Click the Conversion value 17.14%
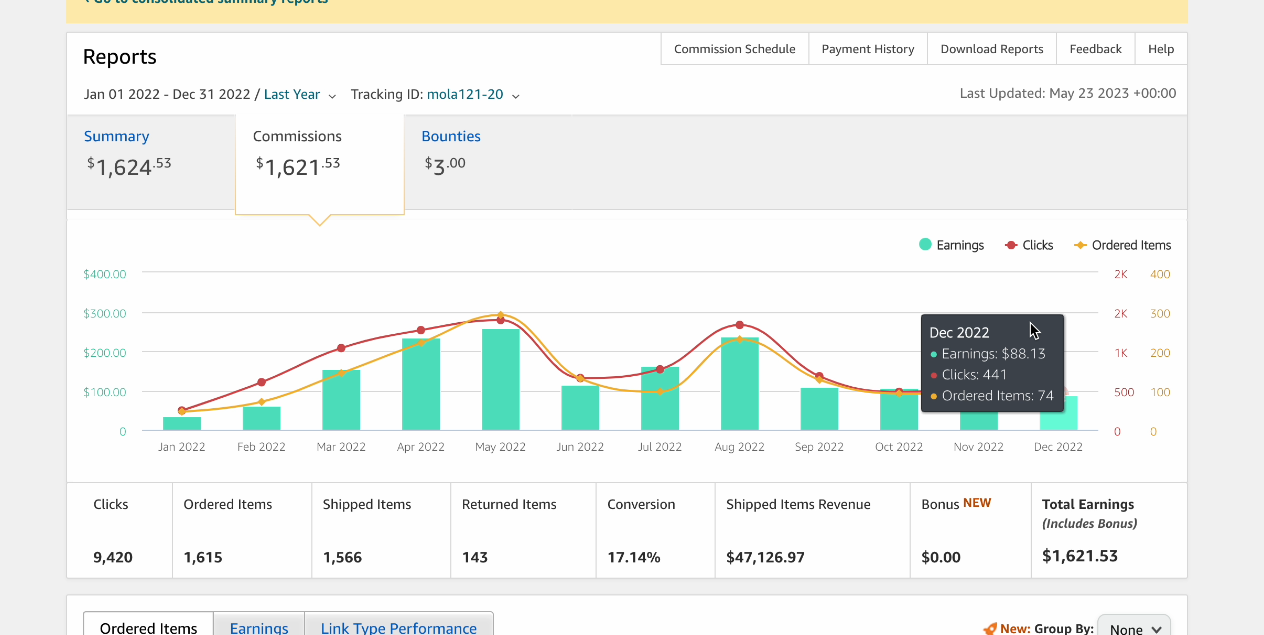This screenshot has height=635, width=1264. (634, 557)
